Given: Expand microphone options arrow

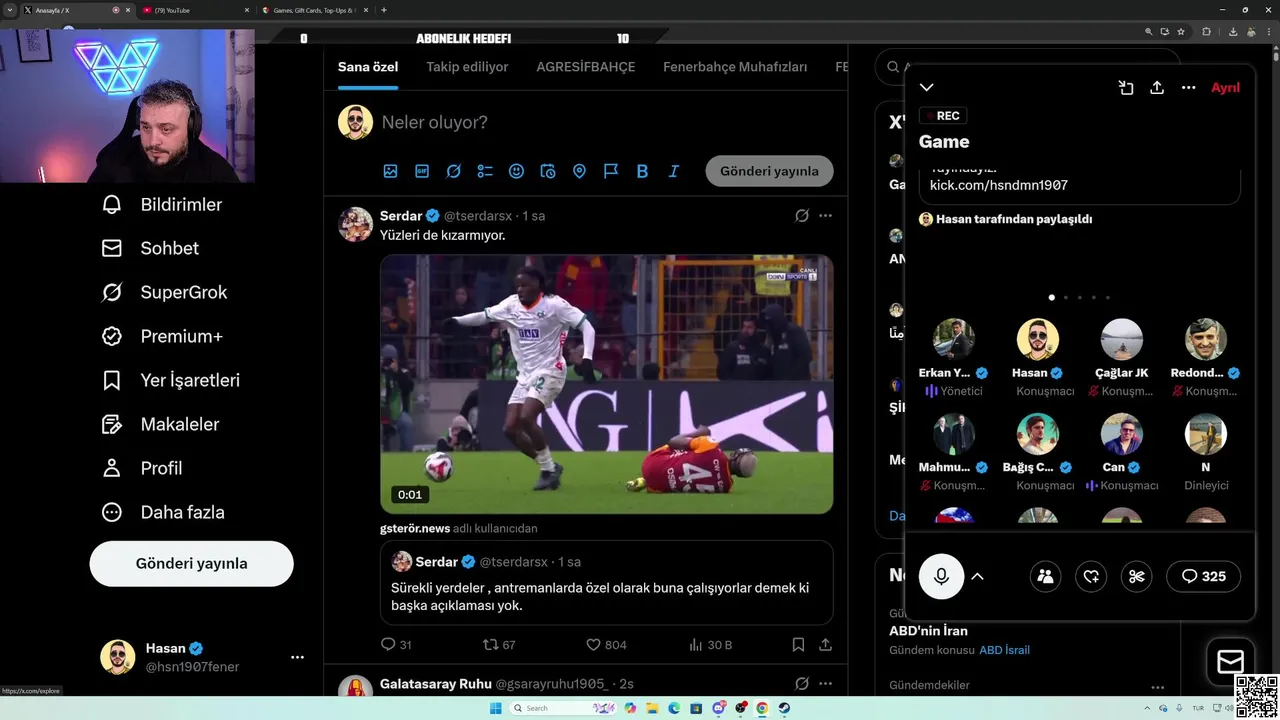Looking at the screenshot, I should tap(978, 576).
